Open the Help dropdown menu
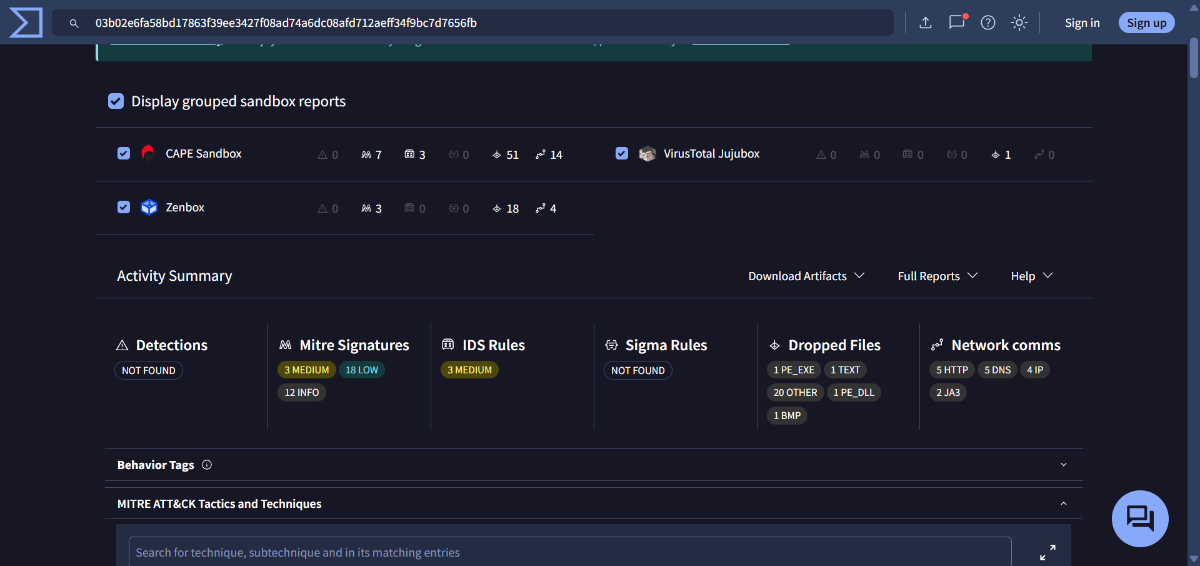Image resolution: width=1200 pixels, height=566 pixels. pos(1032,276)
